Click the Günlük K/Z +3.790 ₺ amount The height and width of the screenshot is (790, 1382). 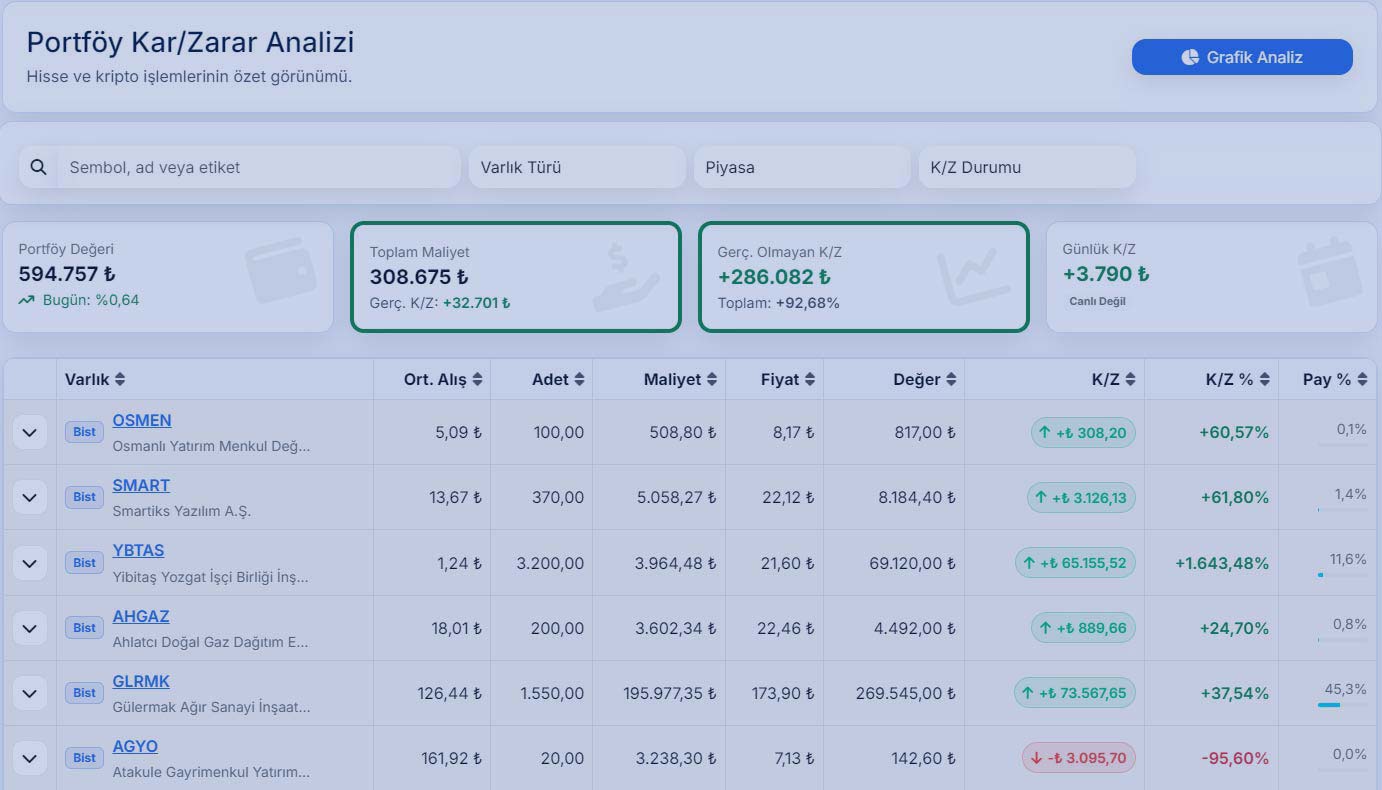point(1106,274)
